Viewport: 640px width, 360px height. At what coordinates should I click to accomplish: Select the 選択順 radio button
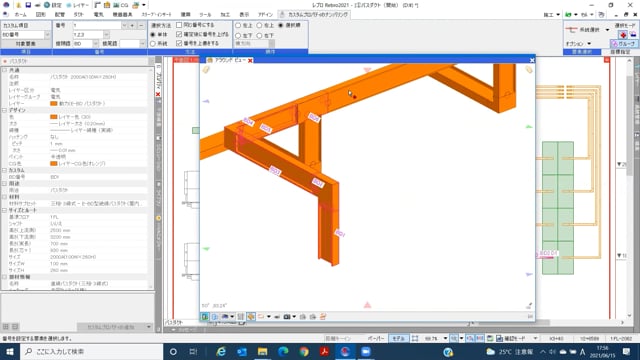click(x=281, y=25)
